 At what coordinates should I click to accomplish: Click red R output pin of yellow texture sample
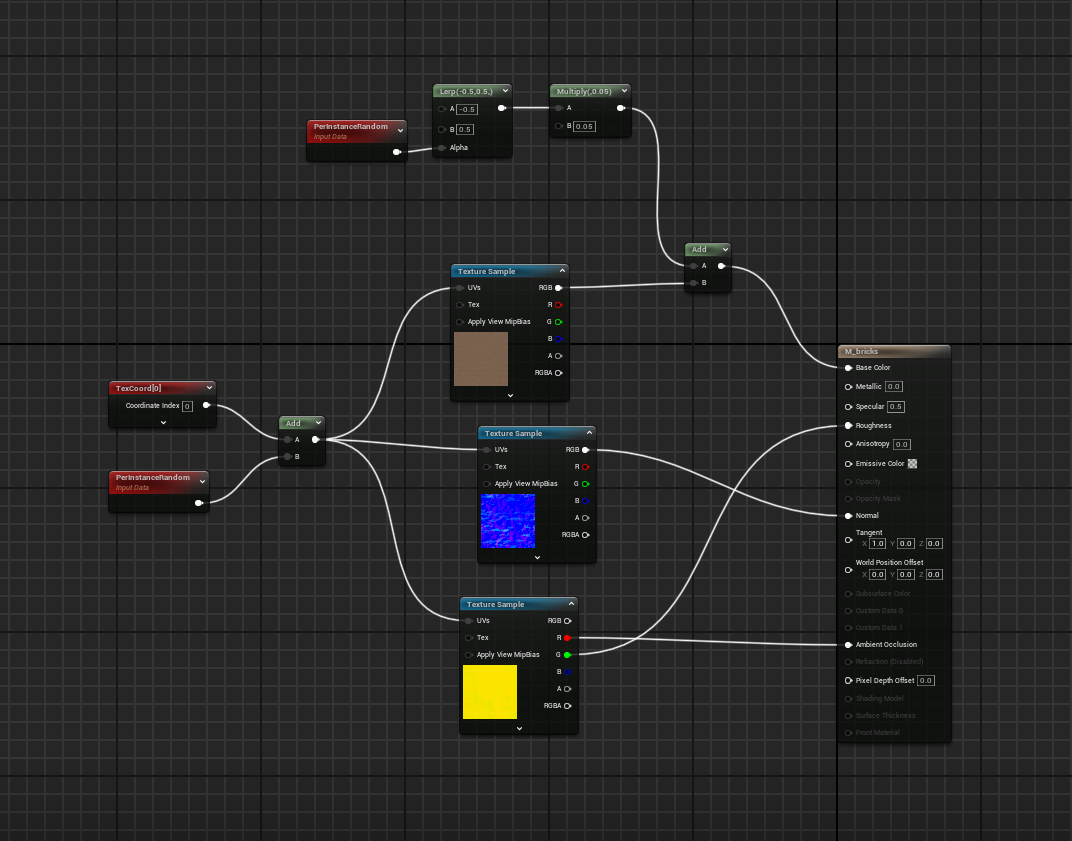[568, 637]
